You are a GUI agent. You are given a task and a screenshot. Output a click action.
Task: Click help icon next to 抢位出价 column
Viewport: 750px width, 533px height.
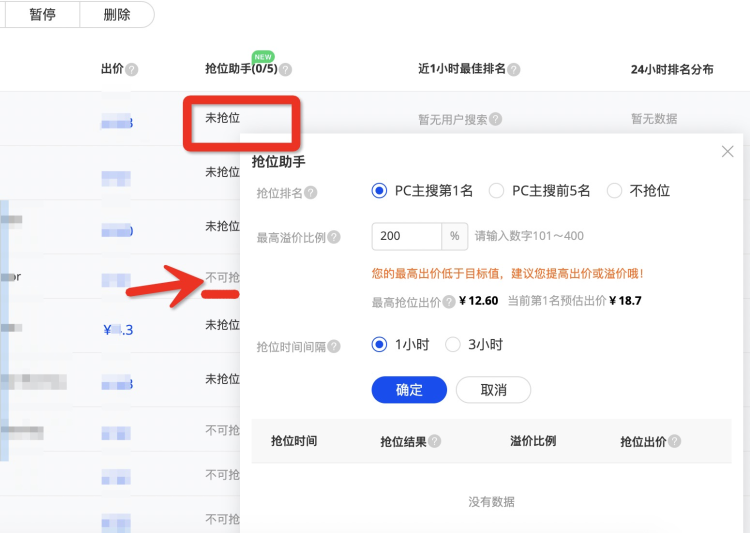tap(675, 442)
